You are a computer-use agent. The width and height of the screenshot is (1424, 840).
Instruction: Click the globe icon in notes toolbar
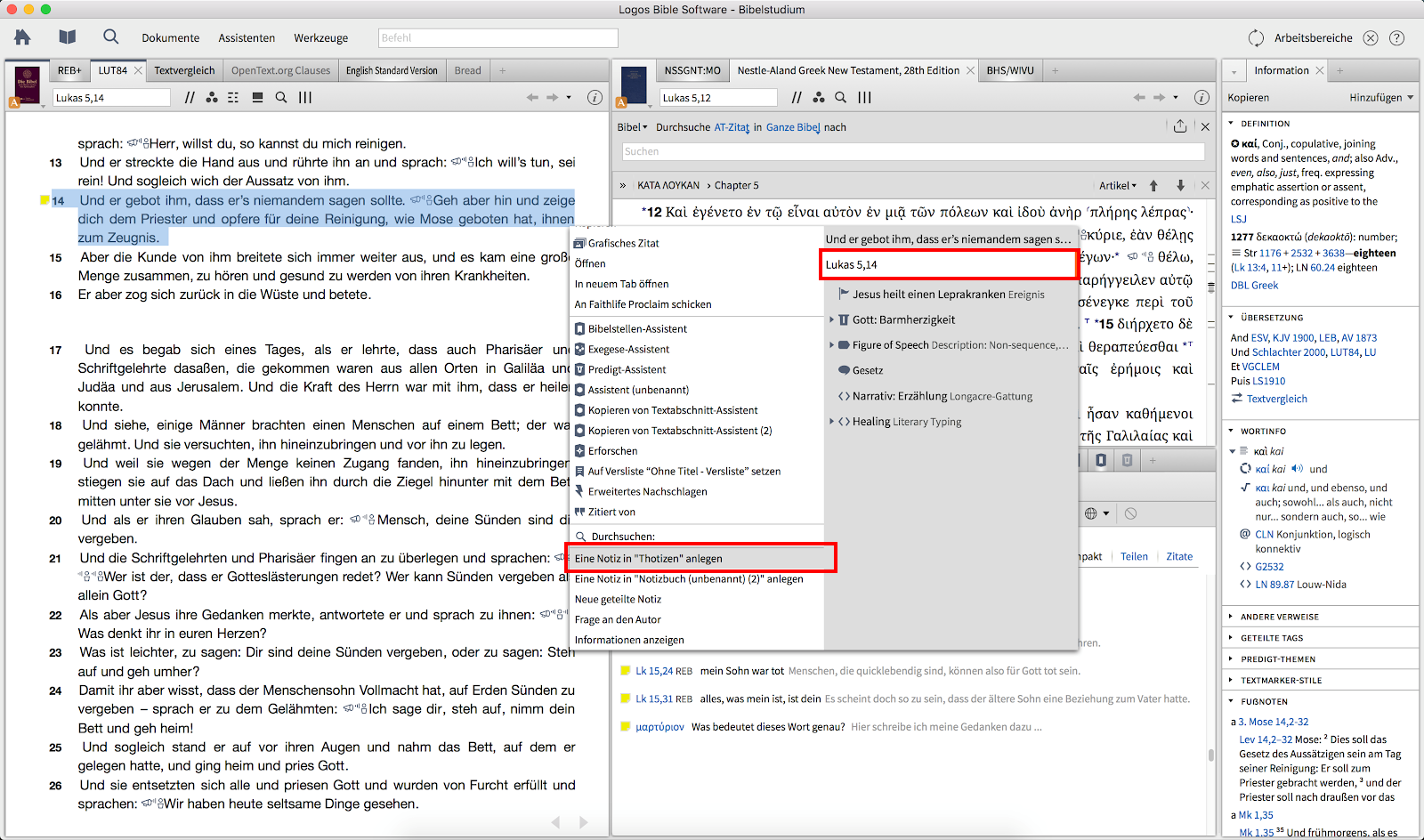pyautogui.click(x=1091, y=513)
